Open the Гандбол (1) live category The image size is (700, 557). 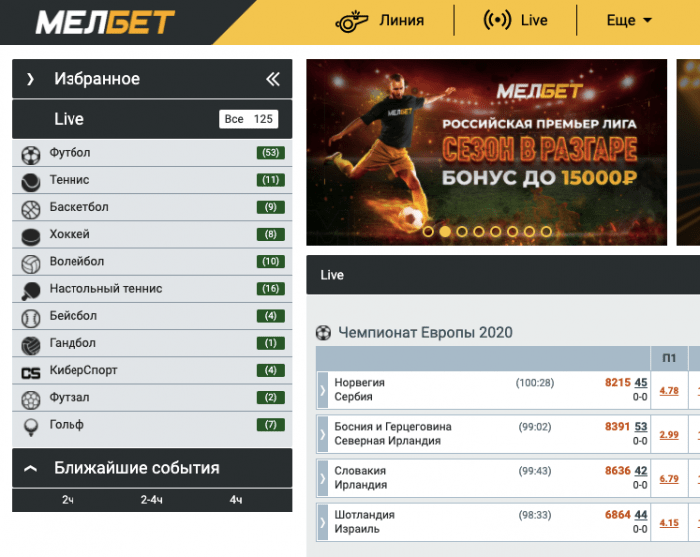(152, 344)
